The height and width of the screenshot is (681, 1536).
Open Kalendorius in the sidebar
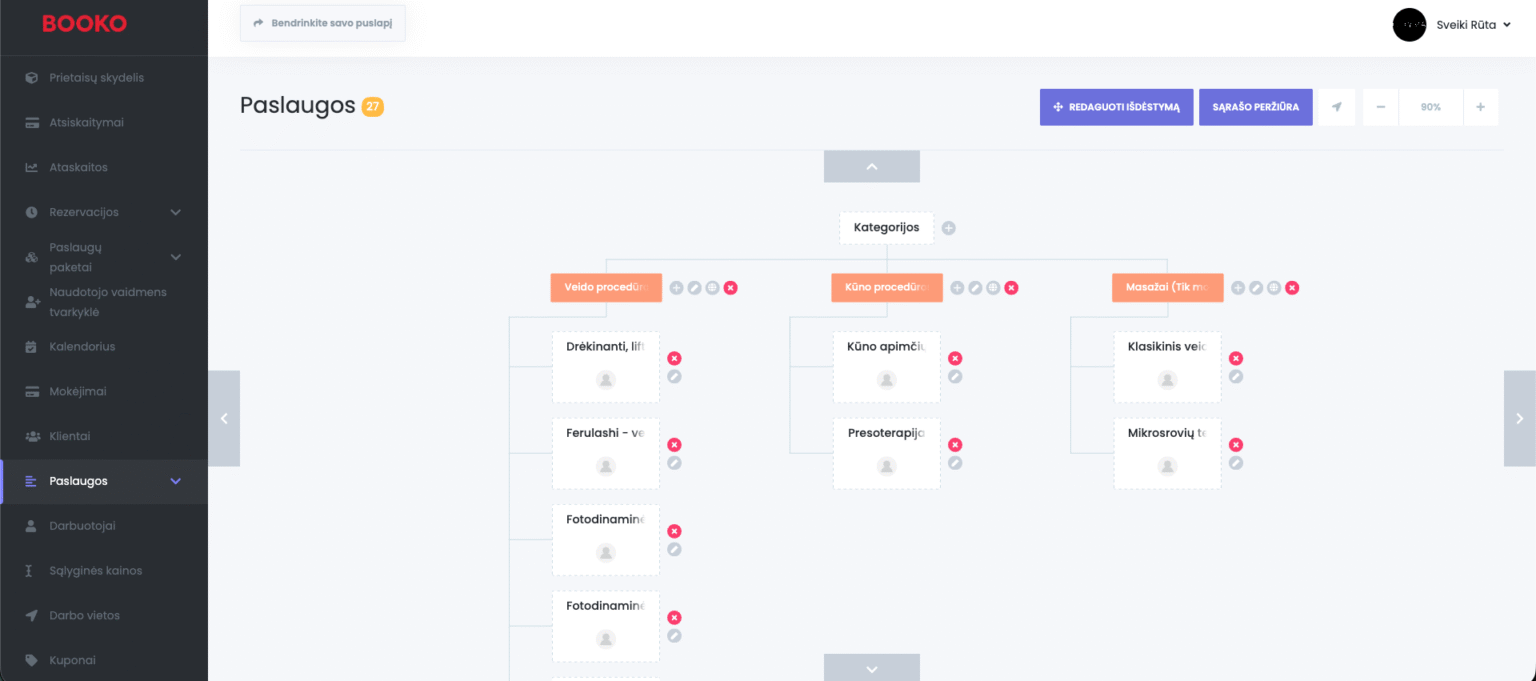click(82, 347)
